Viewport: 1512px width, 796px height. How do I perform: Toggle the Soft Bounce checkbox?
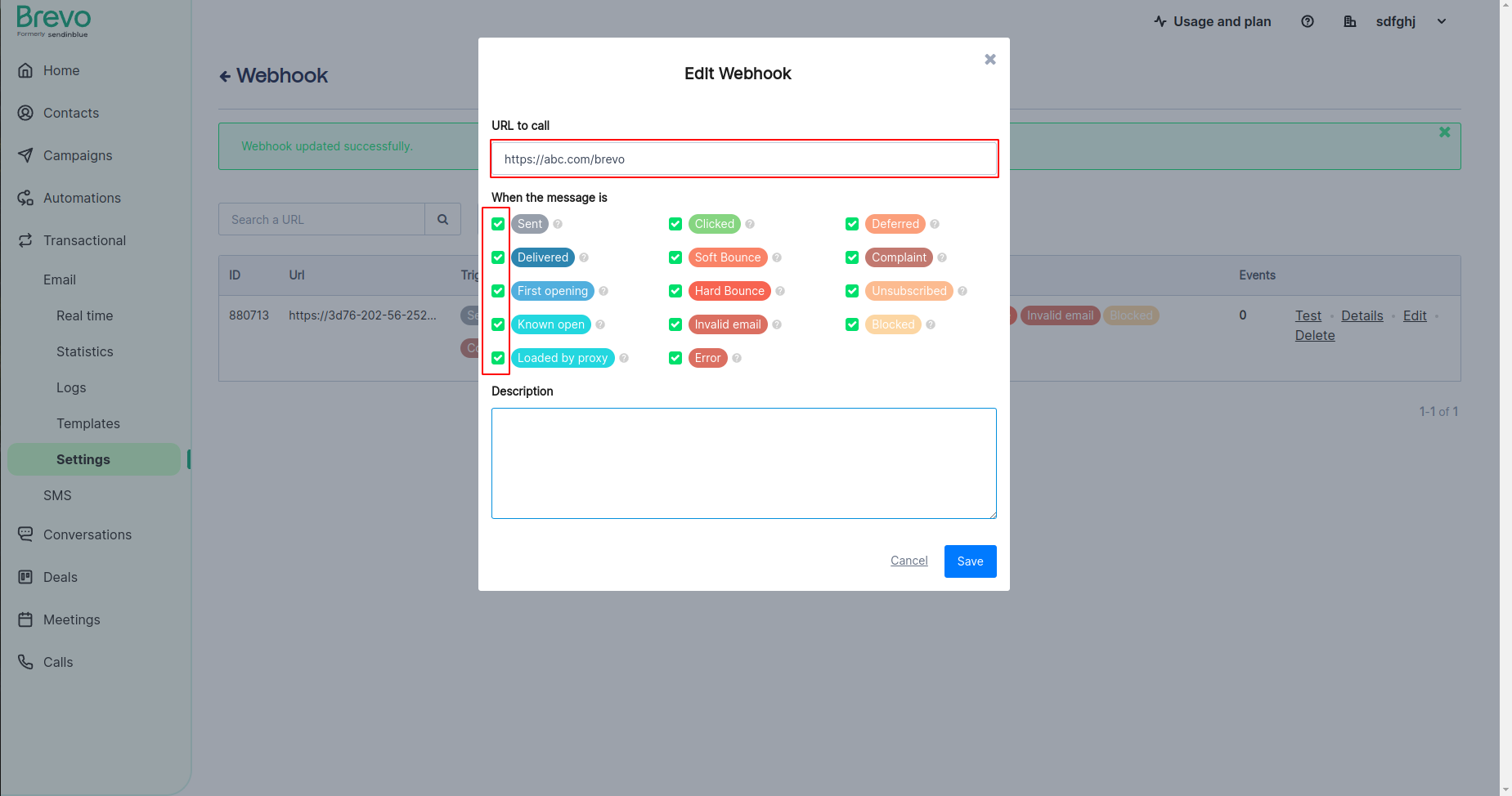click(x=675, y=257)
